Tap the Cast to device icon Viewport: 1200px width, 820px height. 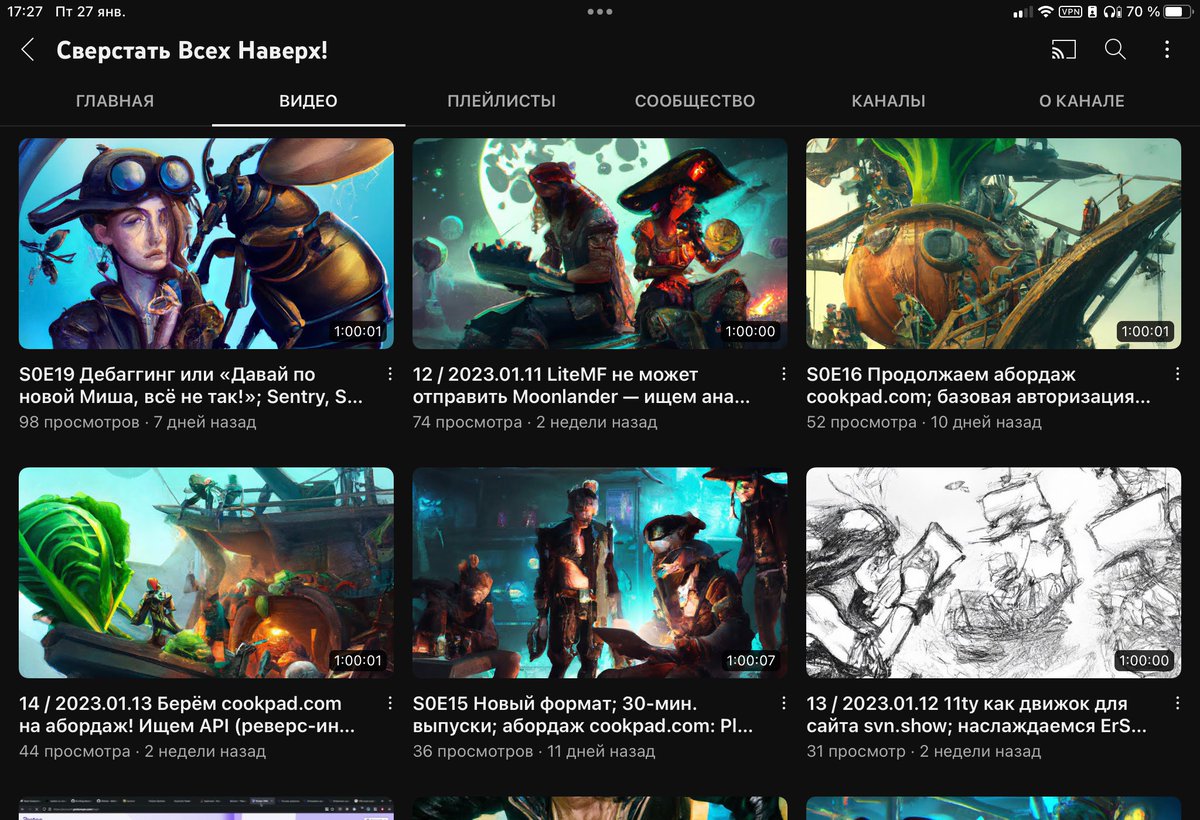pyautogui.click(x=1063, y=49)
